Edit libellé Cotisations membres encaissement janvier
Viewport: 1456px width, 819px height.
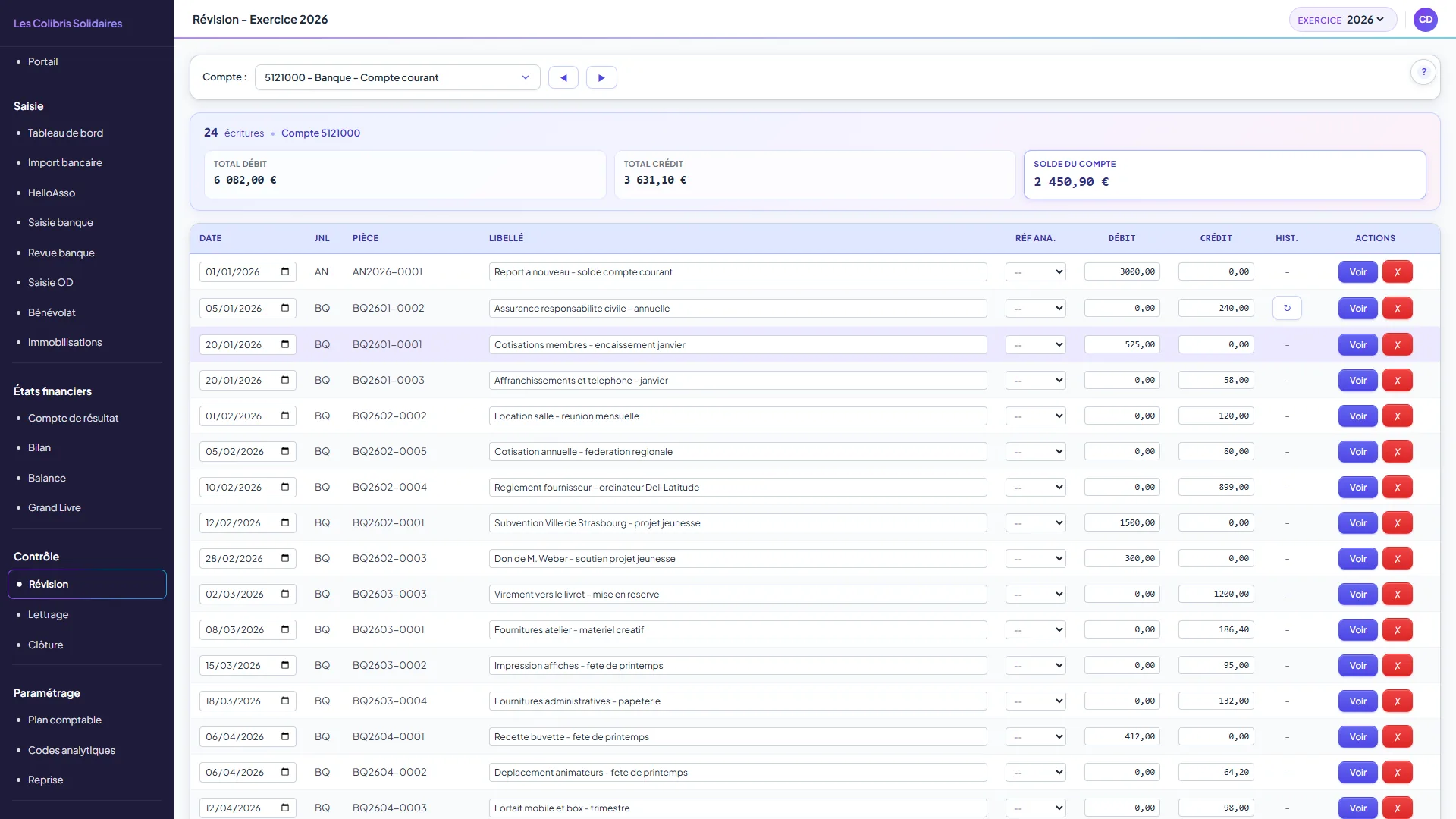pos(738,344)
